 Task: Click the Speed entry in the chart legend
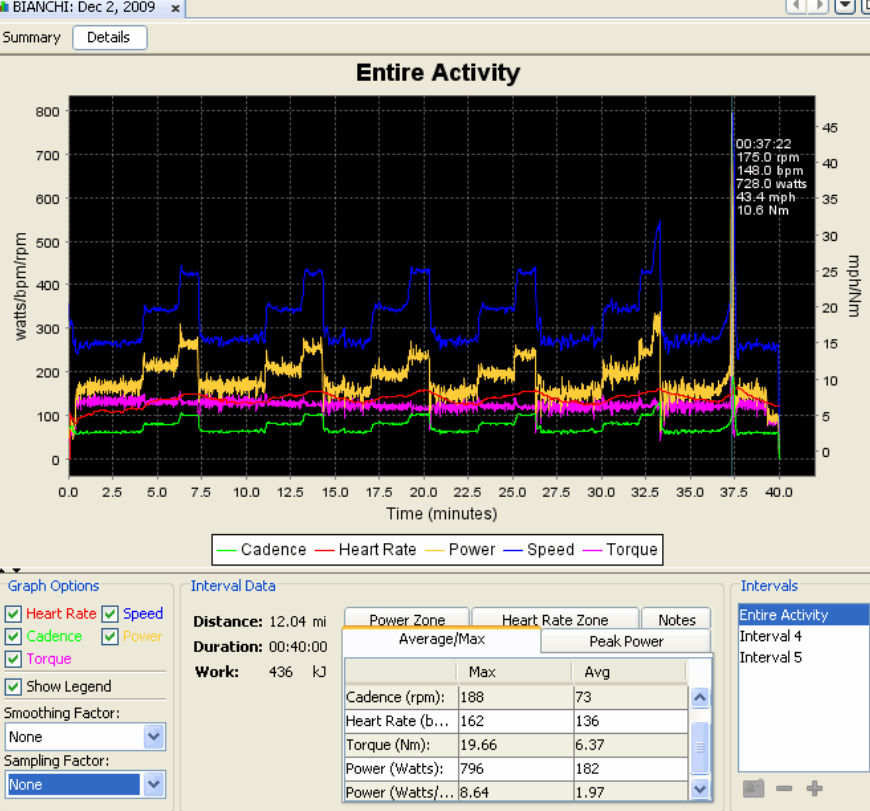[539, 550]
